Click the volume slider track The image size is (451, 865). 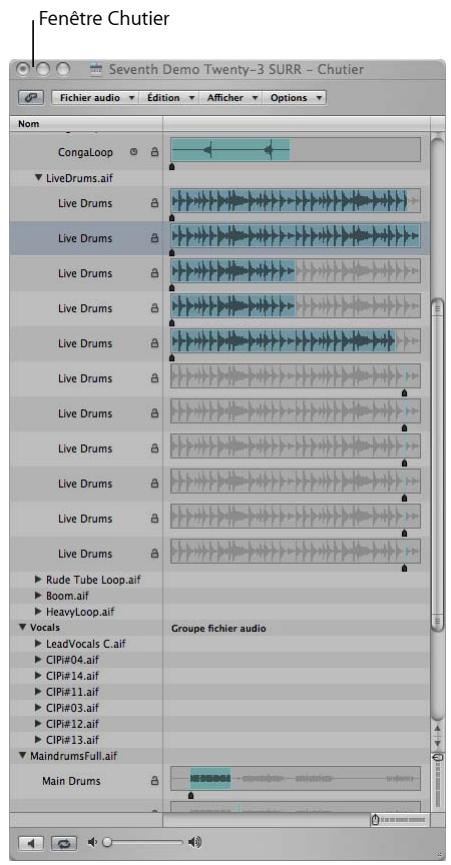[144, 842]
